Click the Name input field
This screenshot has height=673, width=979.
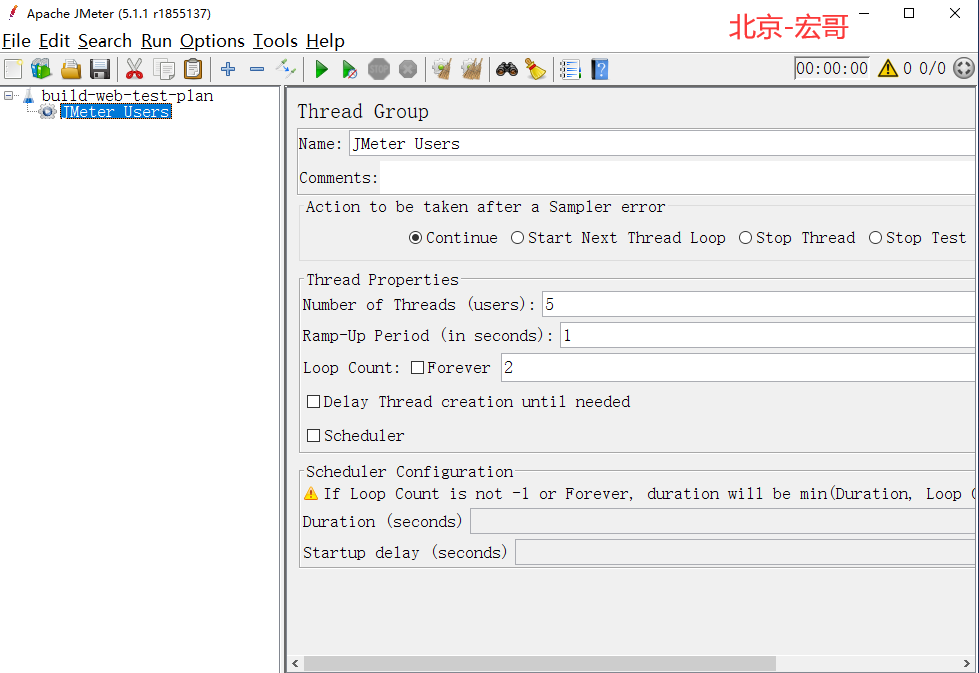pyautogui.click(x=662, y=144)
